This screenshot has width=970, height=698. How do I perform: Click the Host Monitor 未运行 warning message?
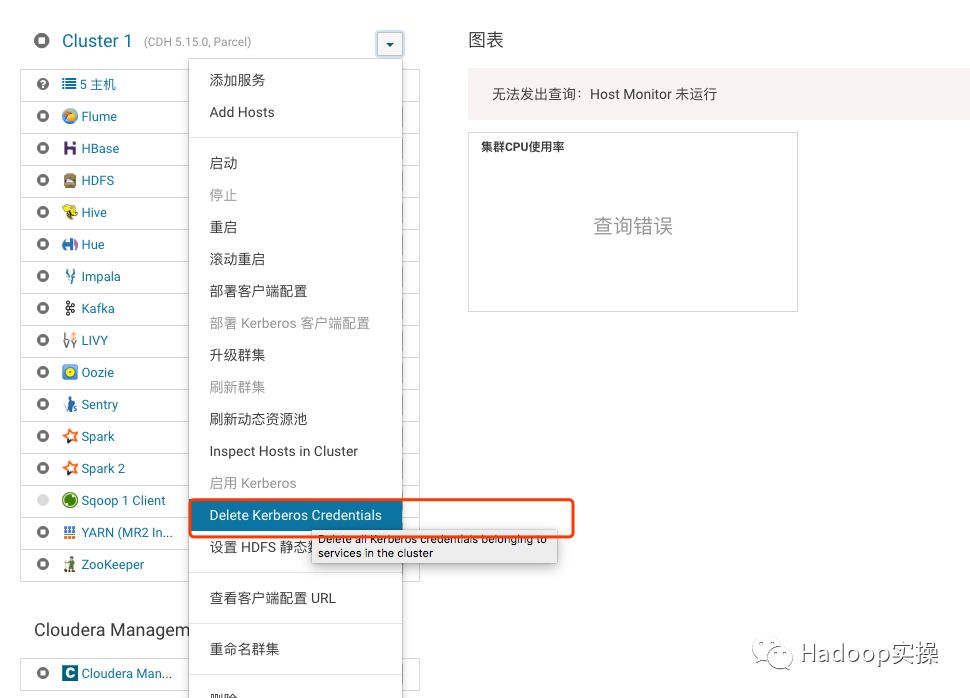604,94
